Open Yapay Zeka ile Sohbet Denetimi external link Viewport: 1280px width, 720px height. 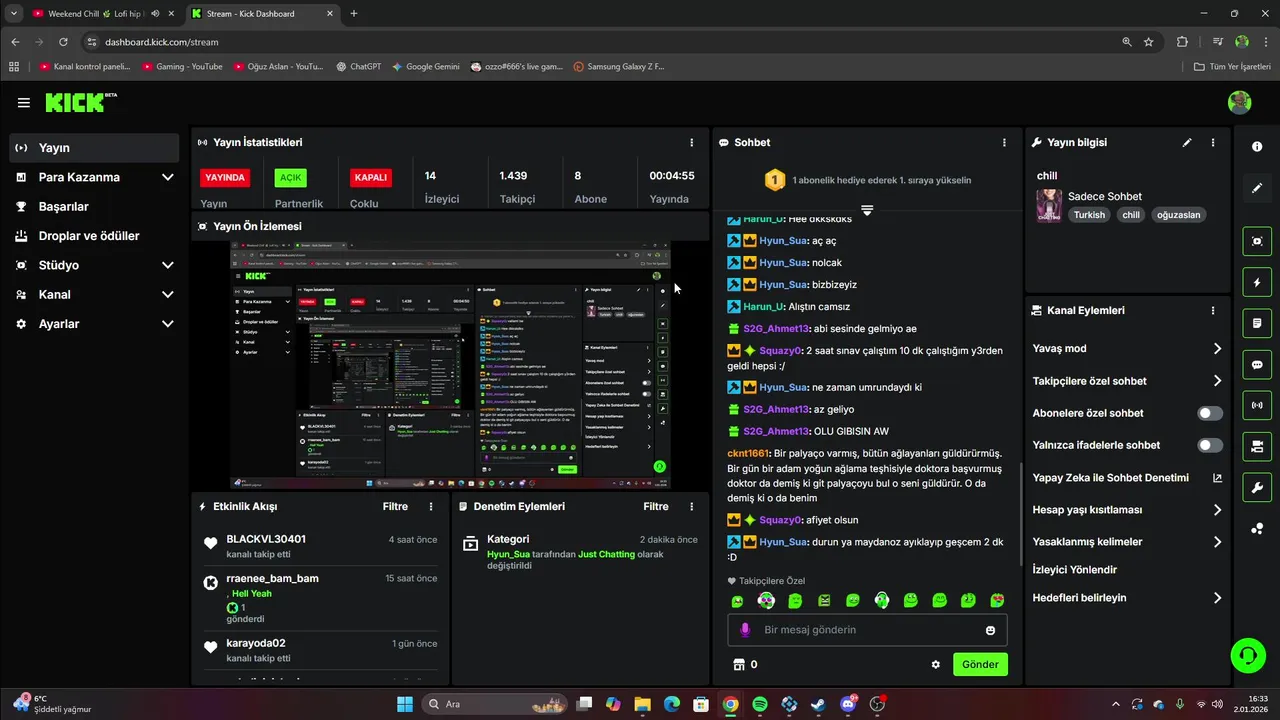(x=1217, y=478)
